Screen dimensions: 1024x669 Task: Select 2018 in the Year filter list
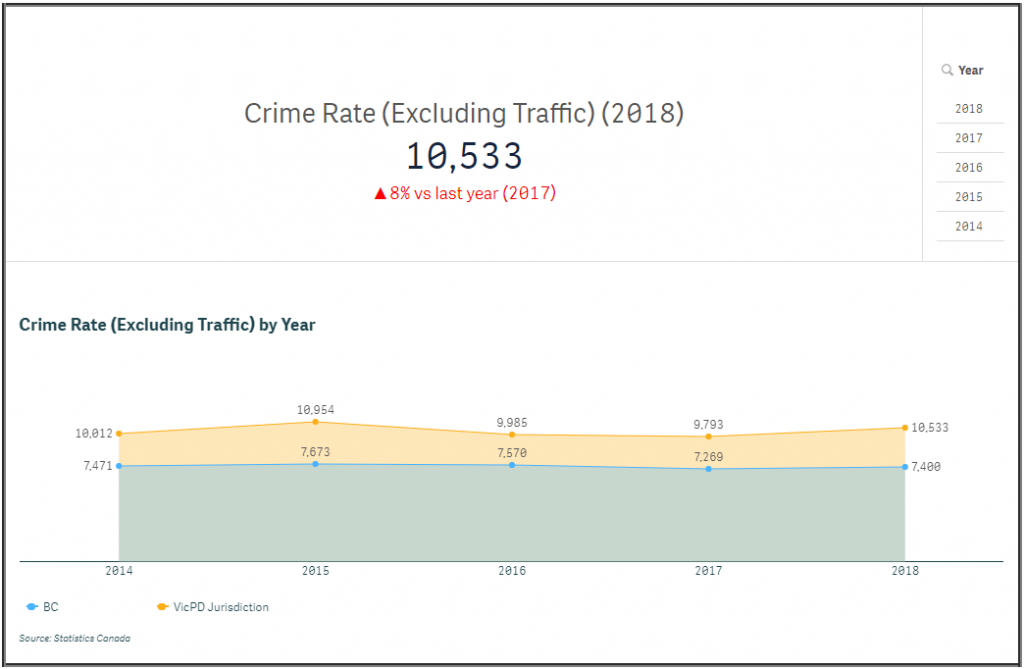(968, 109)
